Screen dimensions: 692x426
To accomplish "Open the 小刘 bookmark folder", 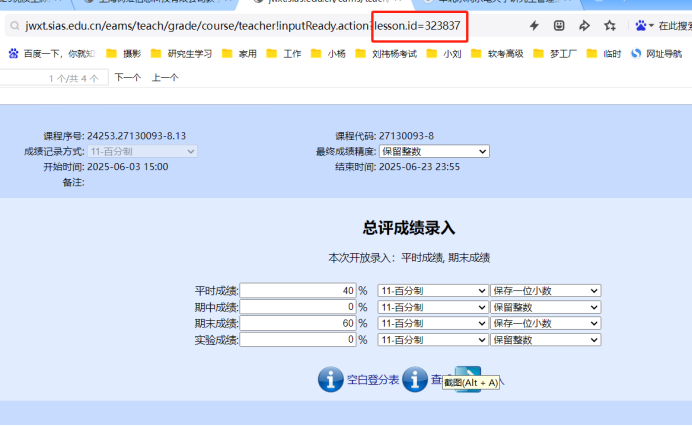I will 444,54.
